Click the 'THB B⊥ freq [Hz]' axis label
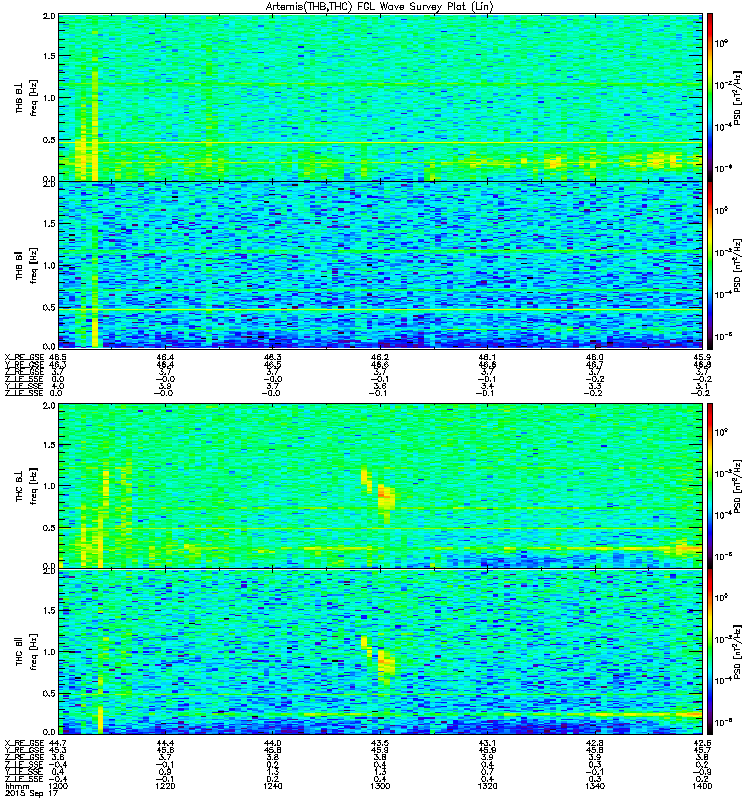The image size is (750, 800). [27, 98]
